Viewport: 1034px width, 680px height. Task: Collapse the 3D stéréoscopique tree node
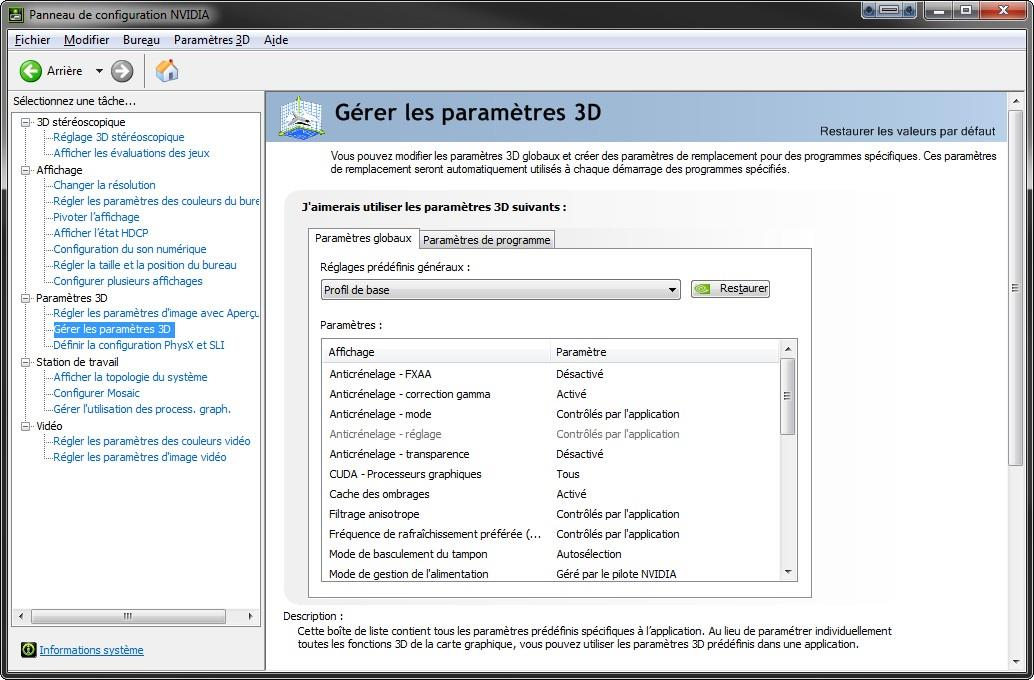pos(26,122)
